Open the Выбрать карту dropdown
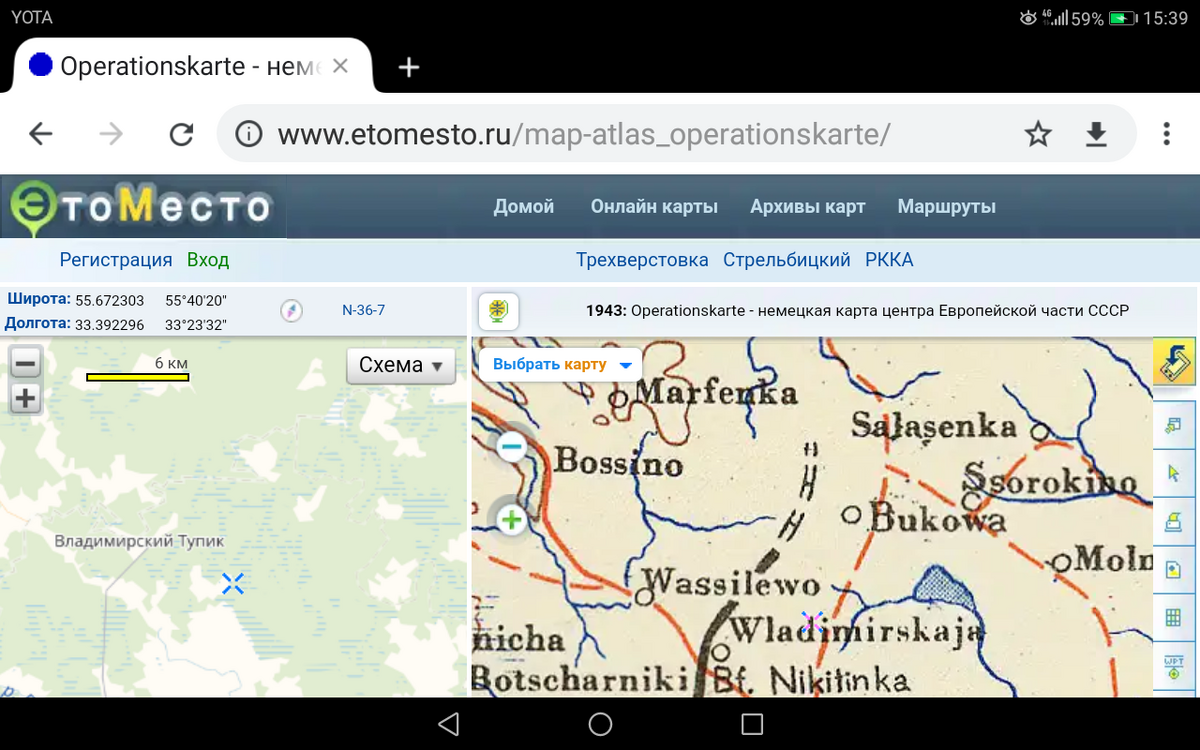1200x750 pixels. 562,364
